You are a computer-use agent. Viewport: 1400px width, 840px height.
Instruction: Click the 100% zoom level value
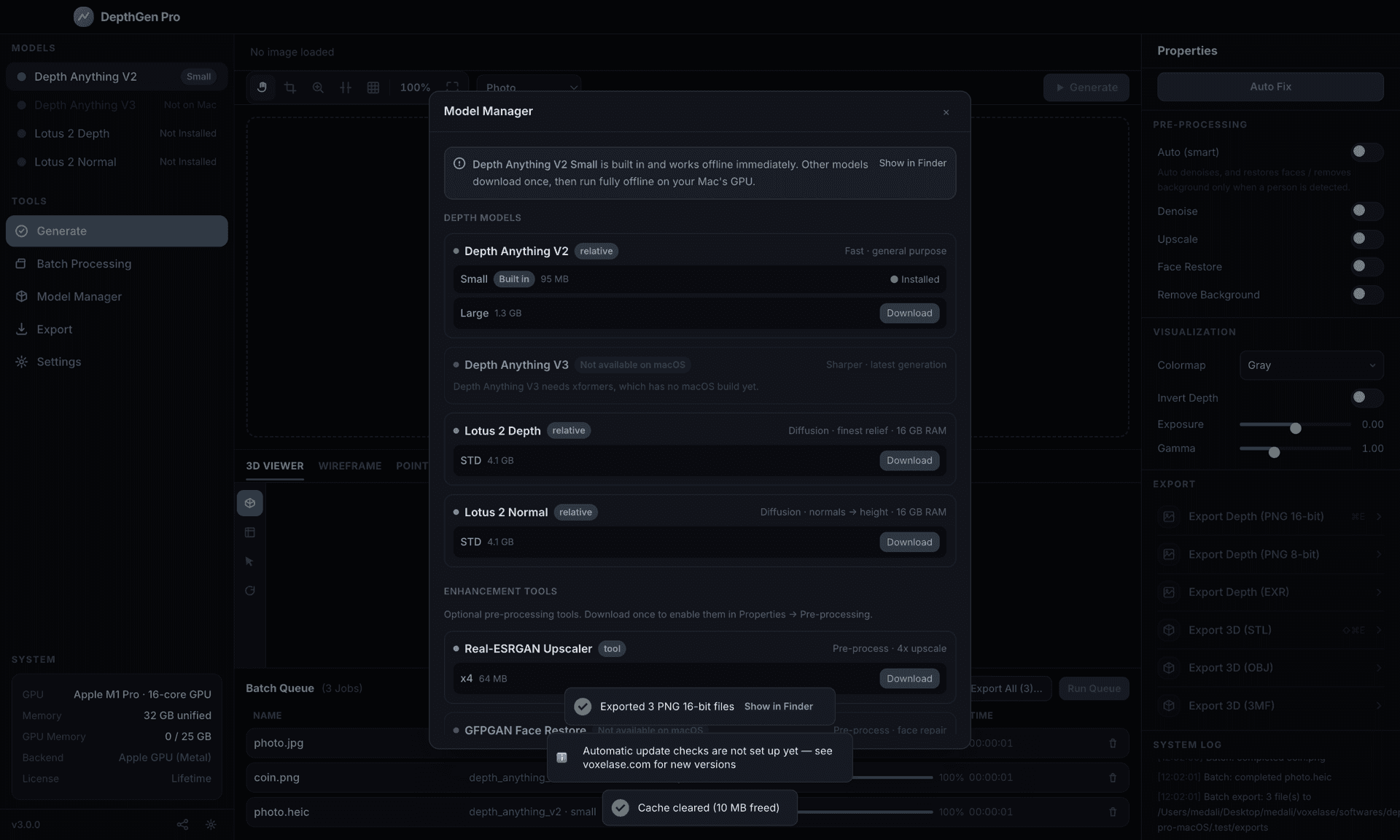tap(415, 87)
